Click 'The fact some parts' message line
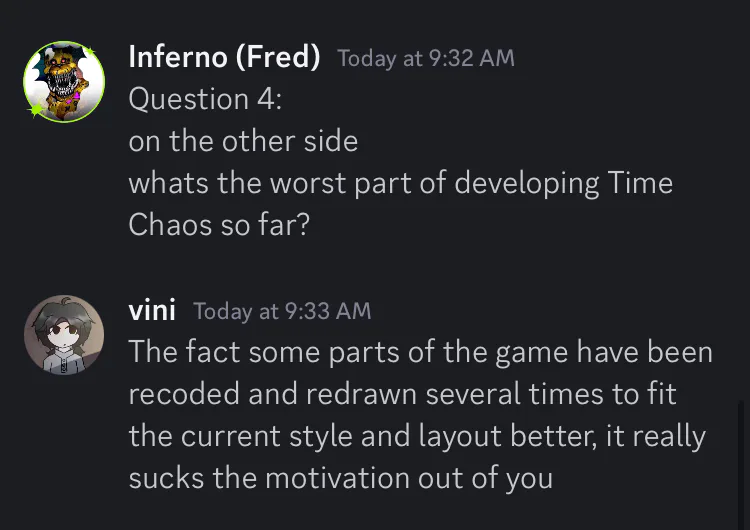The height and width of the screenshot is (530, 750). pos(420,353)
